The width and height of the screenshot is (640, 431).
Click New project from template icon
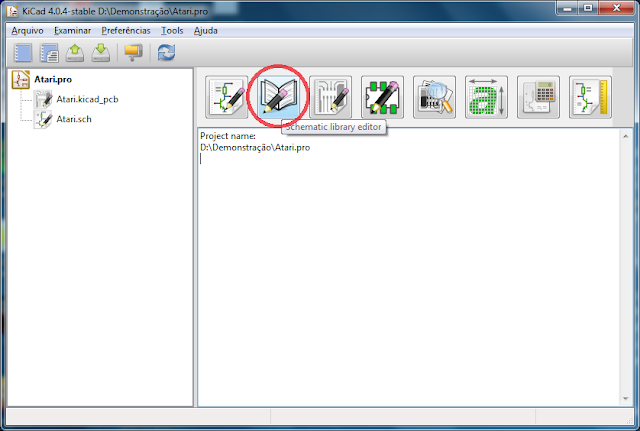click(49, 53)
